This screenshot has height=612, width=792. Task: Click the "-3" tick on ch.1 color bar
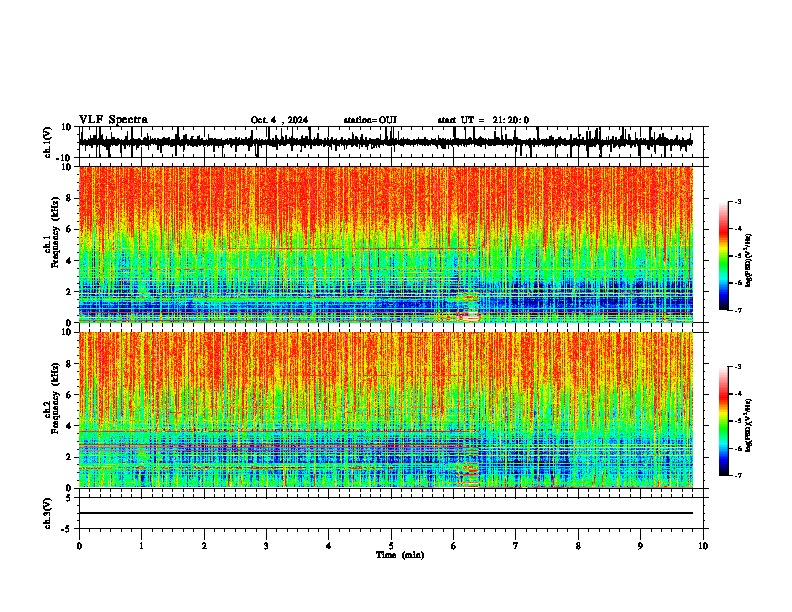pos(738,202)
